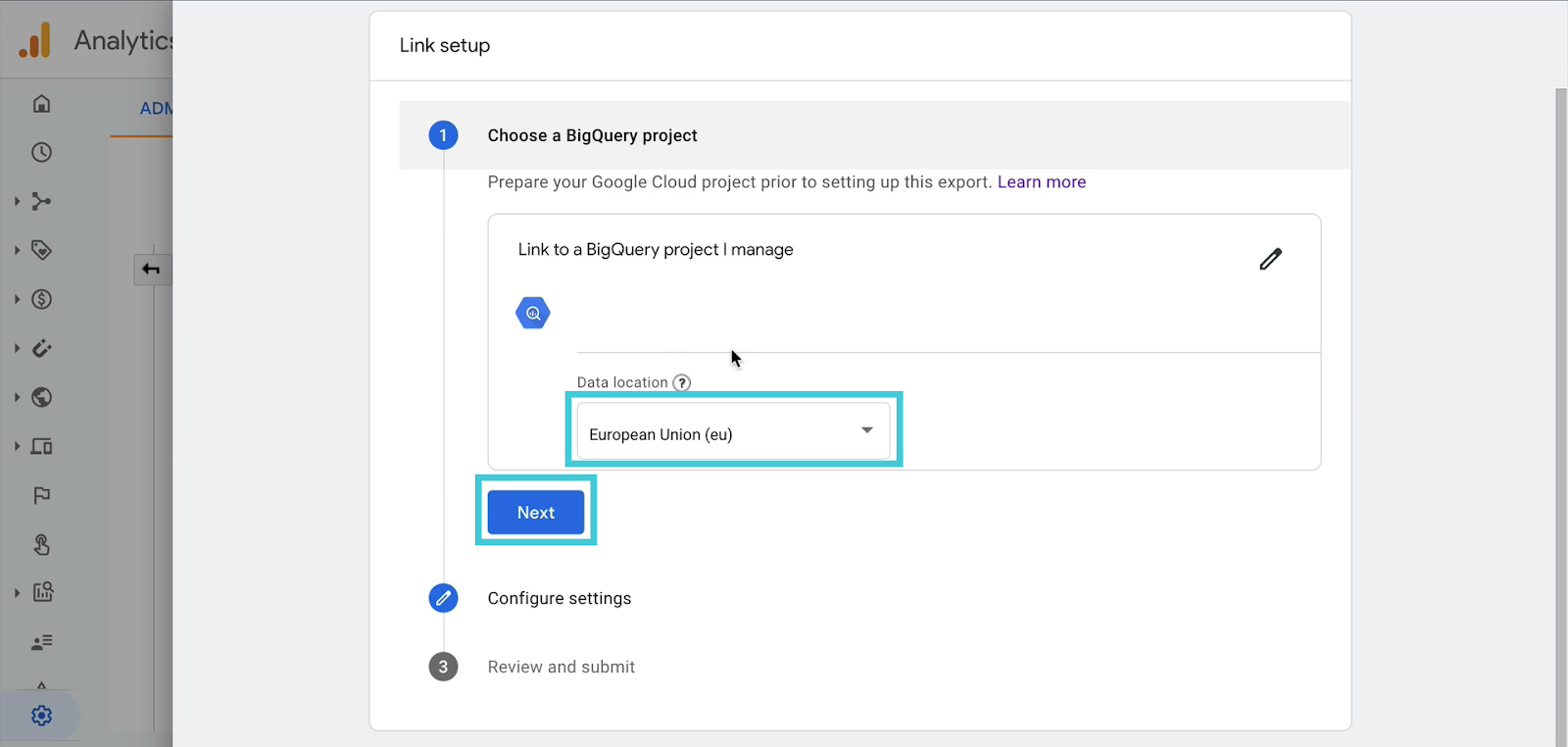Click the step 3 circle

coord(443,667)
